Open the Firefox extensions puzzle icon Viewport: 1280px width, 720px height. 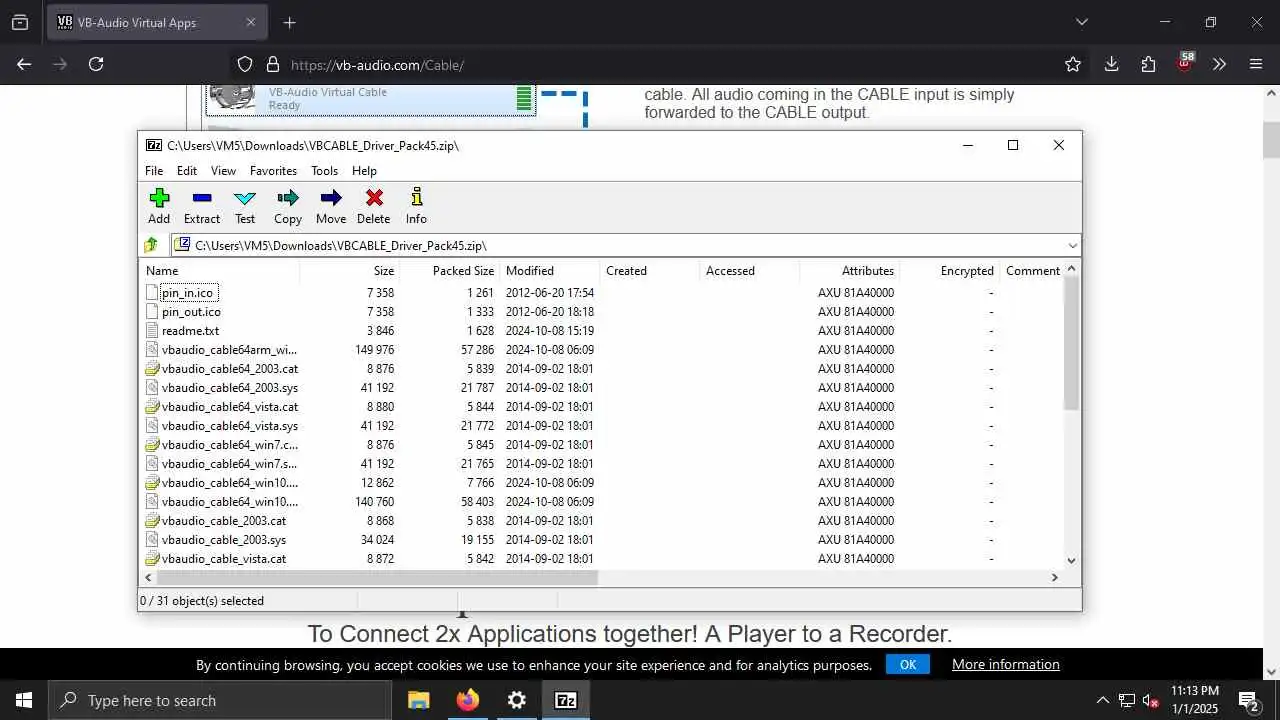[1148, 64]
